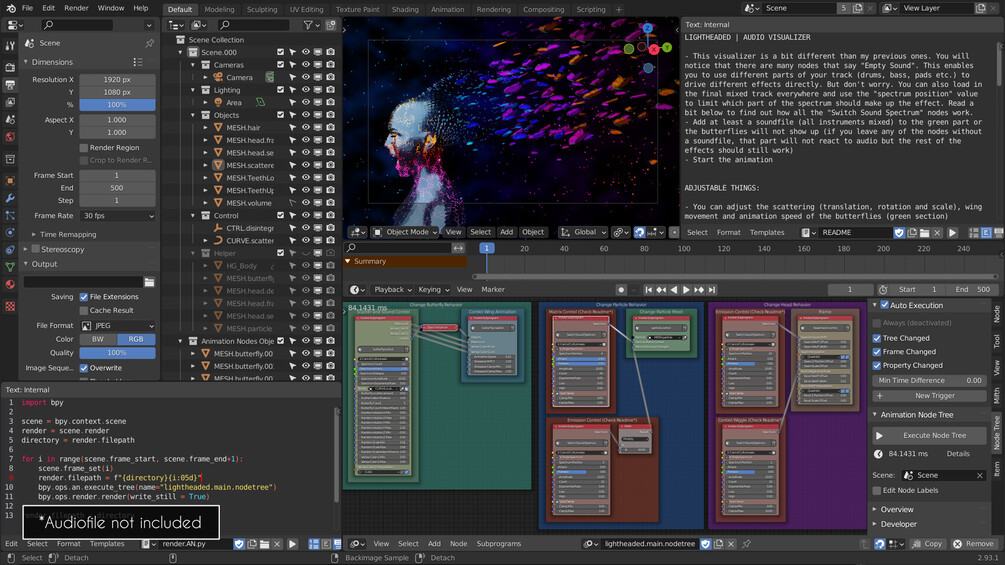Open Subprograms menu in node editor

pyautogui.click(x=498, y=544)
